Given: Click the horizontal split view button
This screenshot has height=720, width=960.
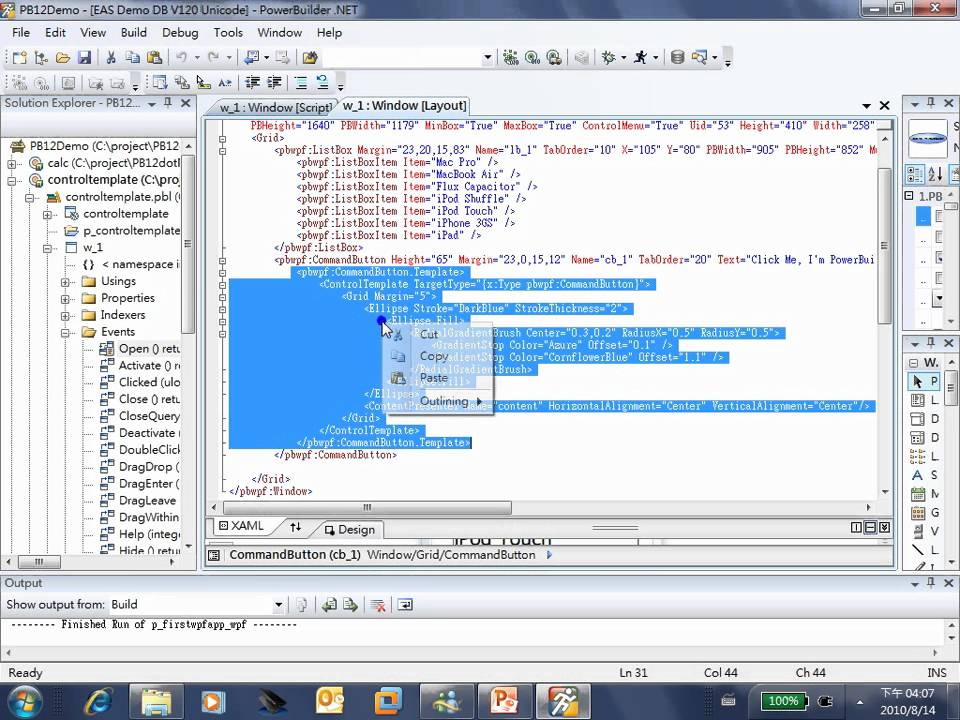Looking at the screenshot, I should point(870,527).
